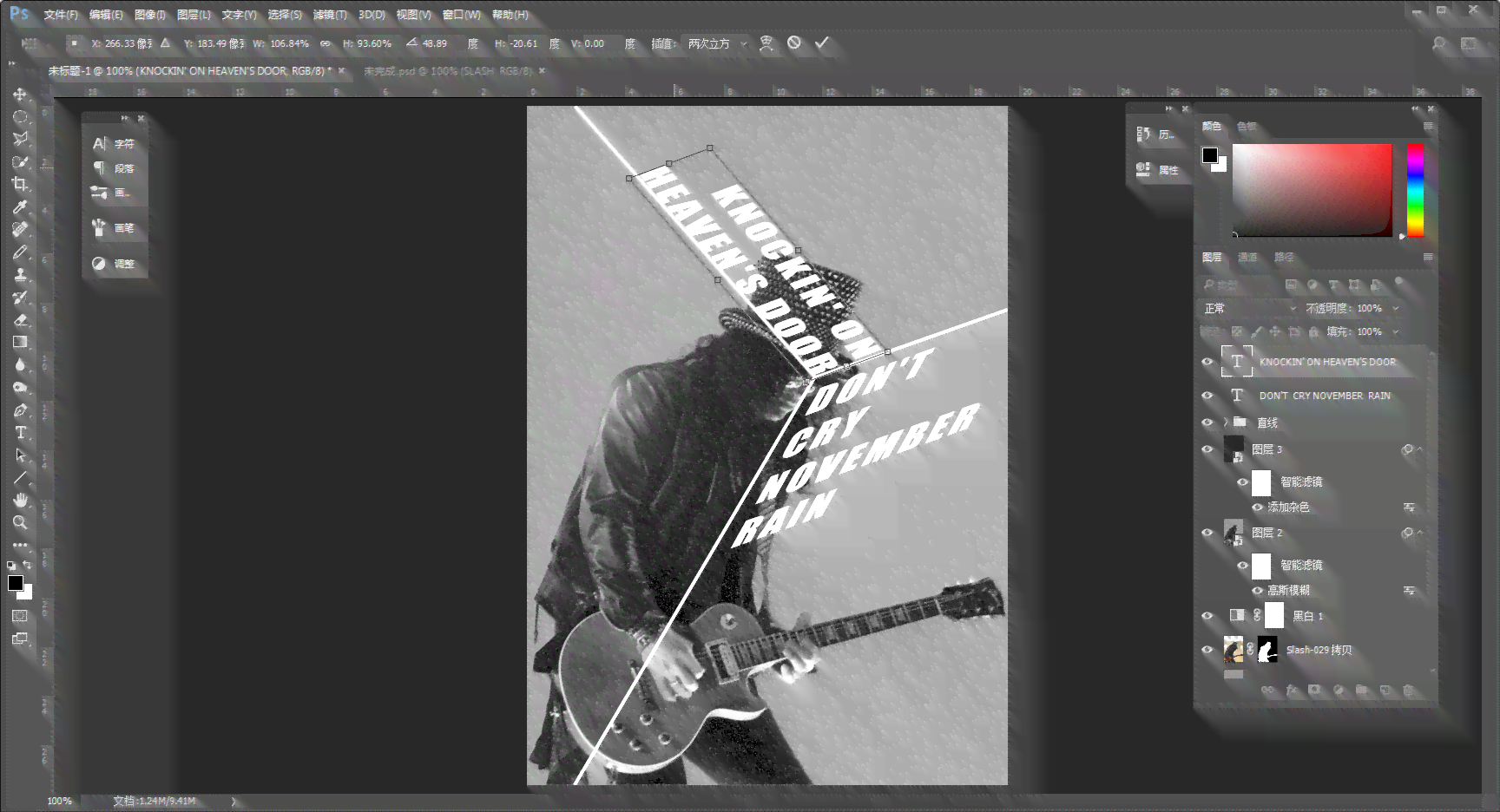The height and width of the screenshot is (812, 1500).
Task: Switch to the 通道 tab
Action: click(1247, 257)
